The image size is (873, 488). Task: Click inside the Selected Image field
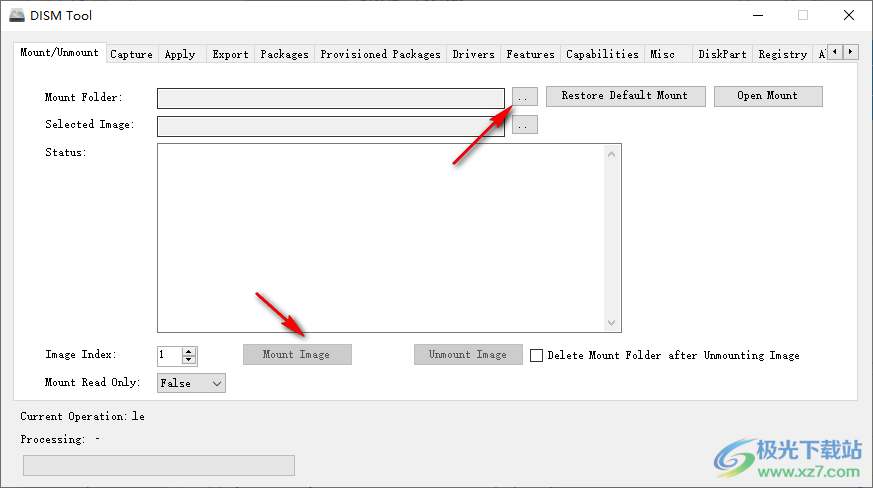[x=331, y=126]
